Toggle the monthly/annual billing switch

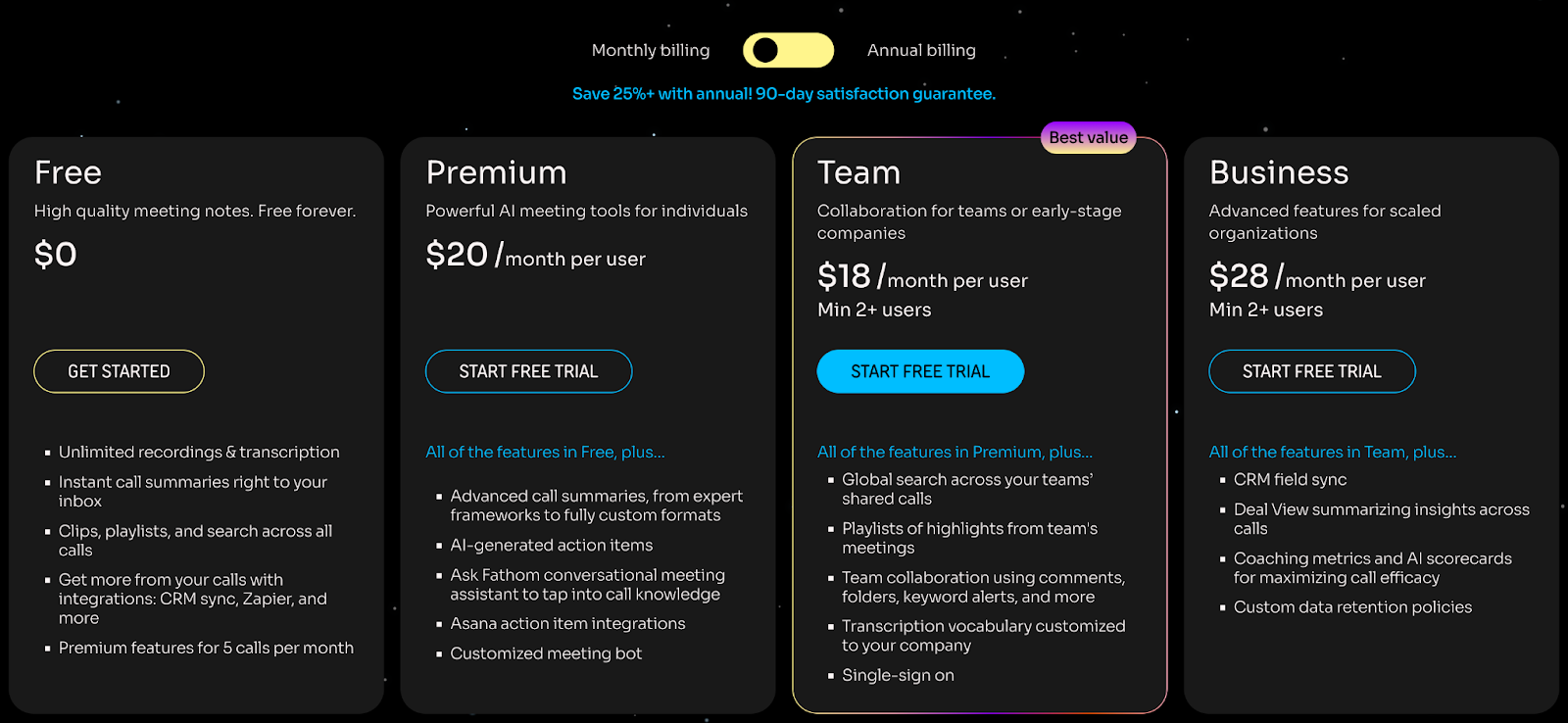point(788,50)
